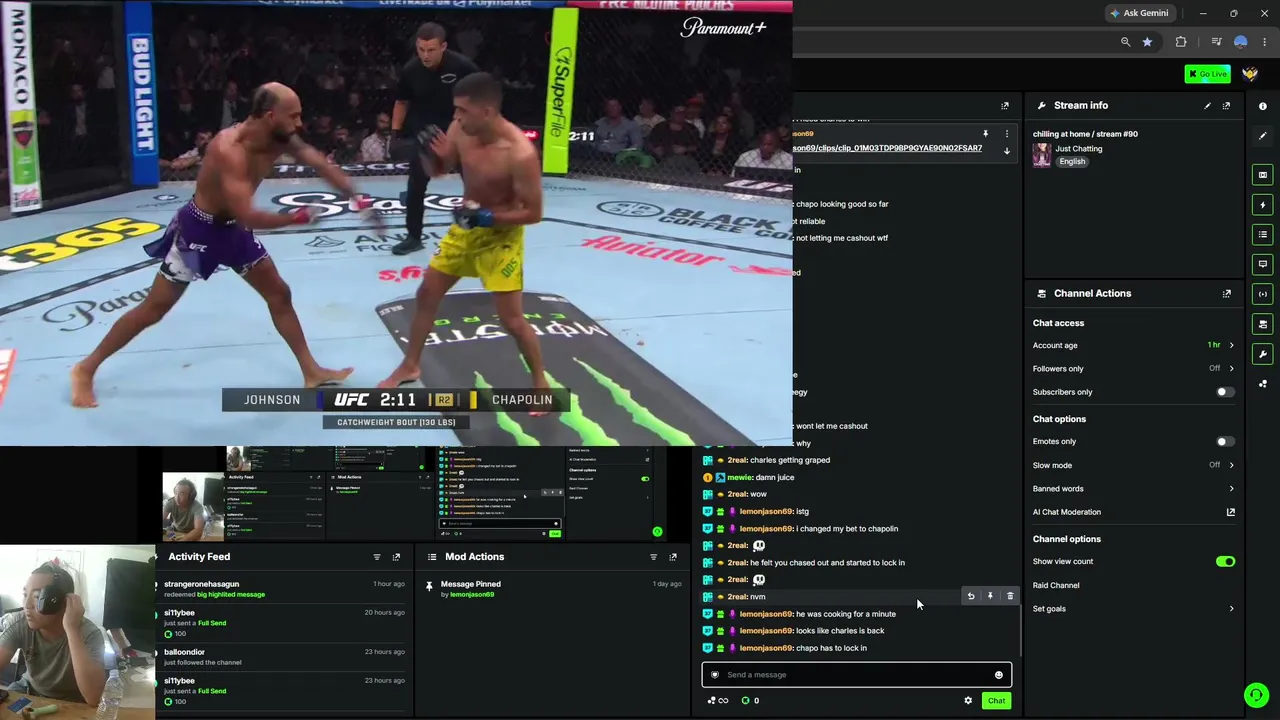Pop out the Mod Actions panel

672,557
